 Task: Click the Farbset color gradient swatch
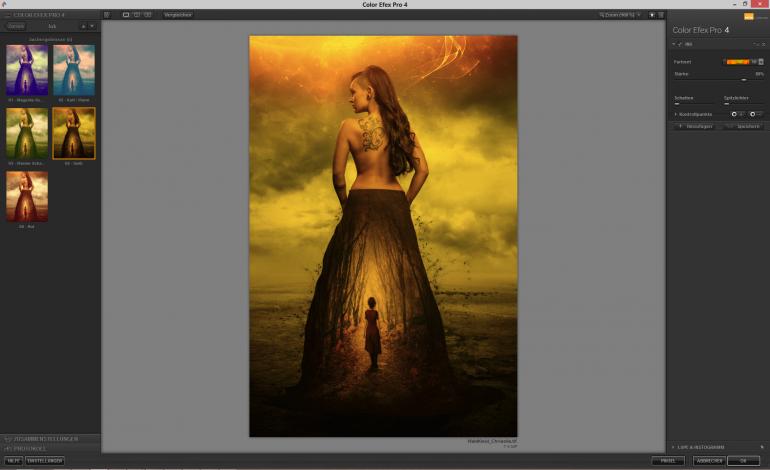tap(738, 62)
